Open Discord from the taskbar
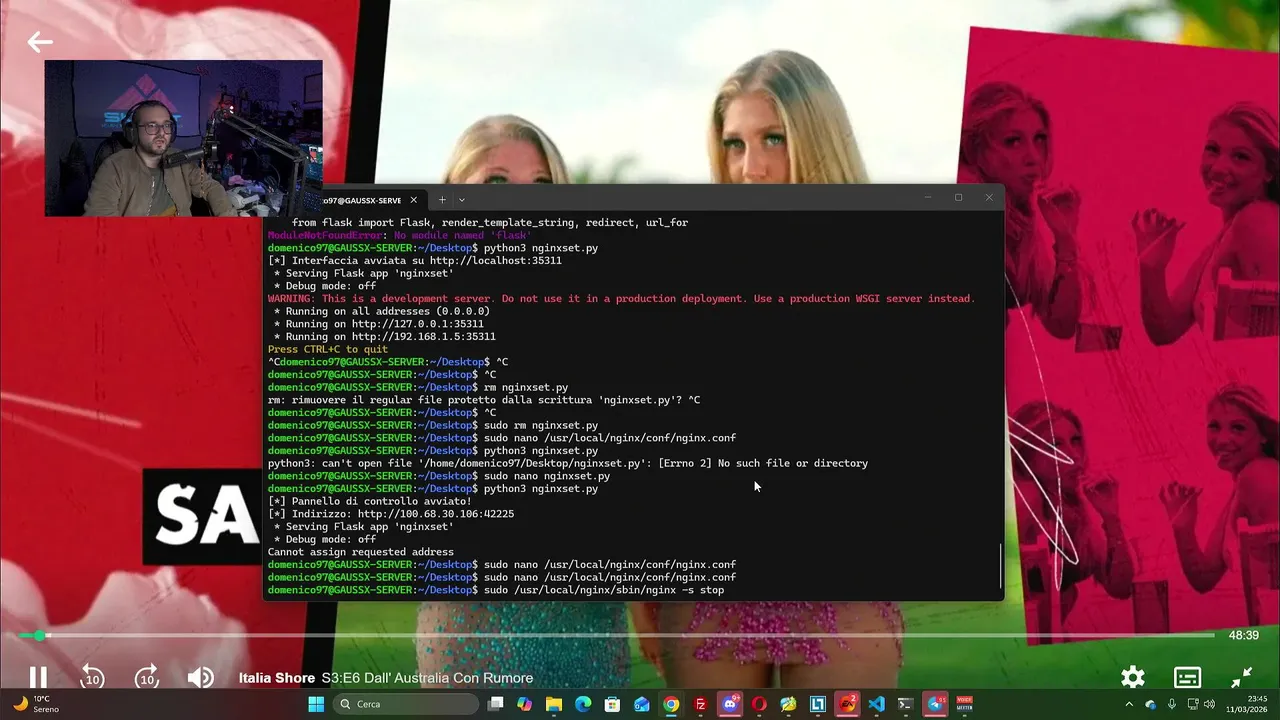The height and width of the screenshot is (720, 1280). 730,704
